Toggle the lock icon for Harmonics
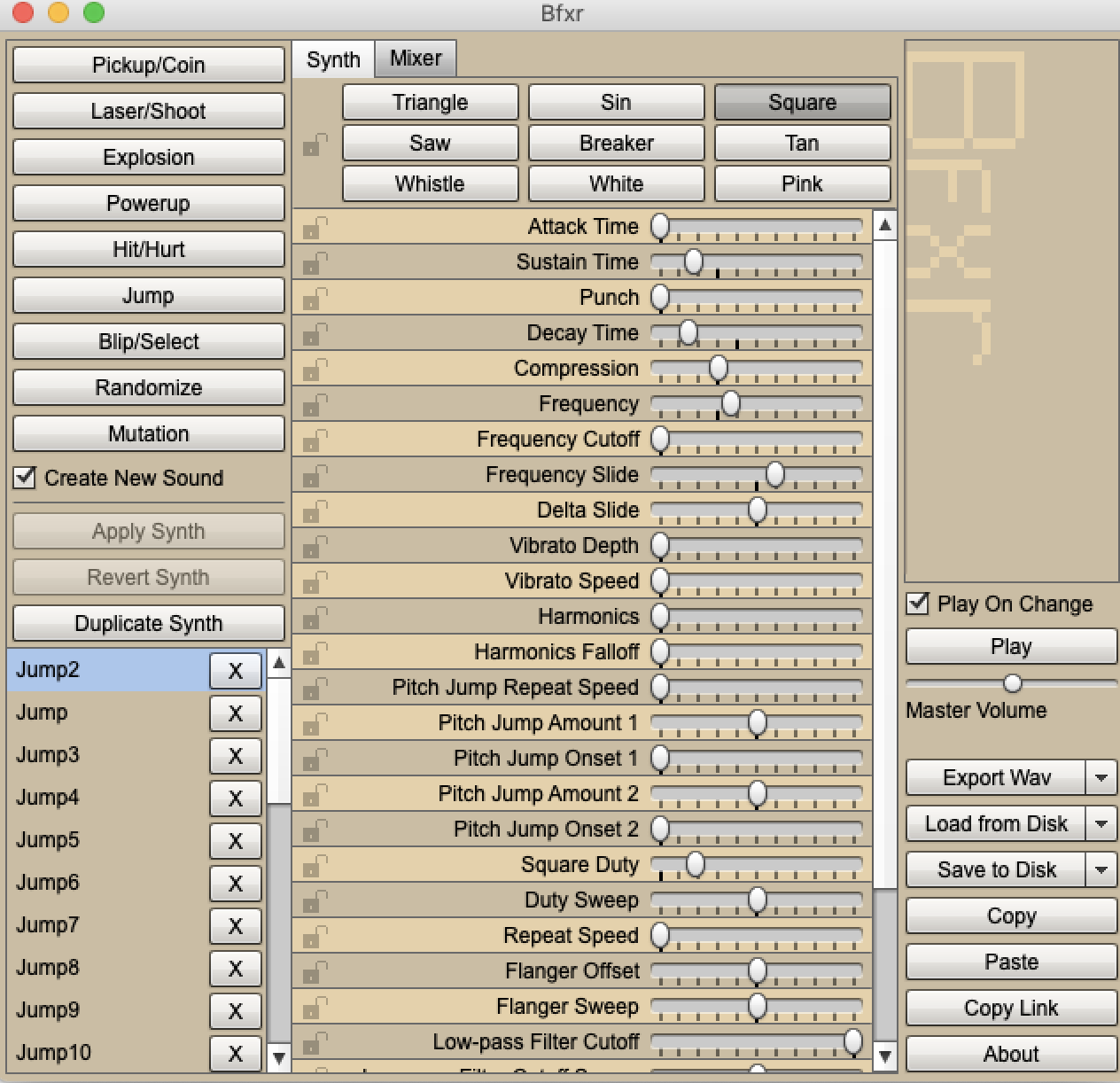 click(x=314, y=618)
